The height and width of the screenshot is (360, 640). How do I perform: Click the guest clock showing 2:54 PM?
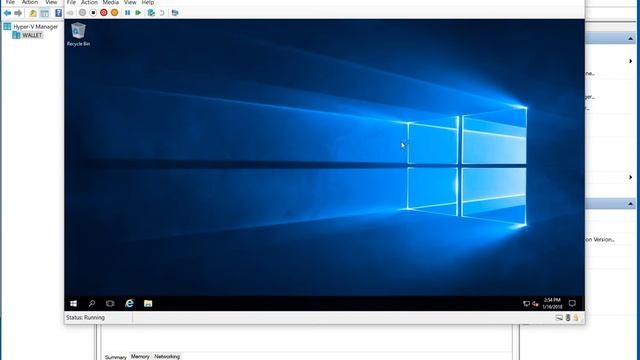click(x=552, y=303)
